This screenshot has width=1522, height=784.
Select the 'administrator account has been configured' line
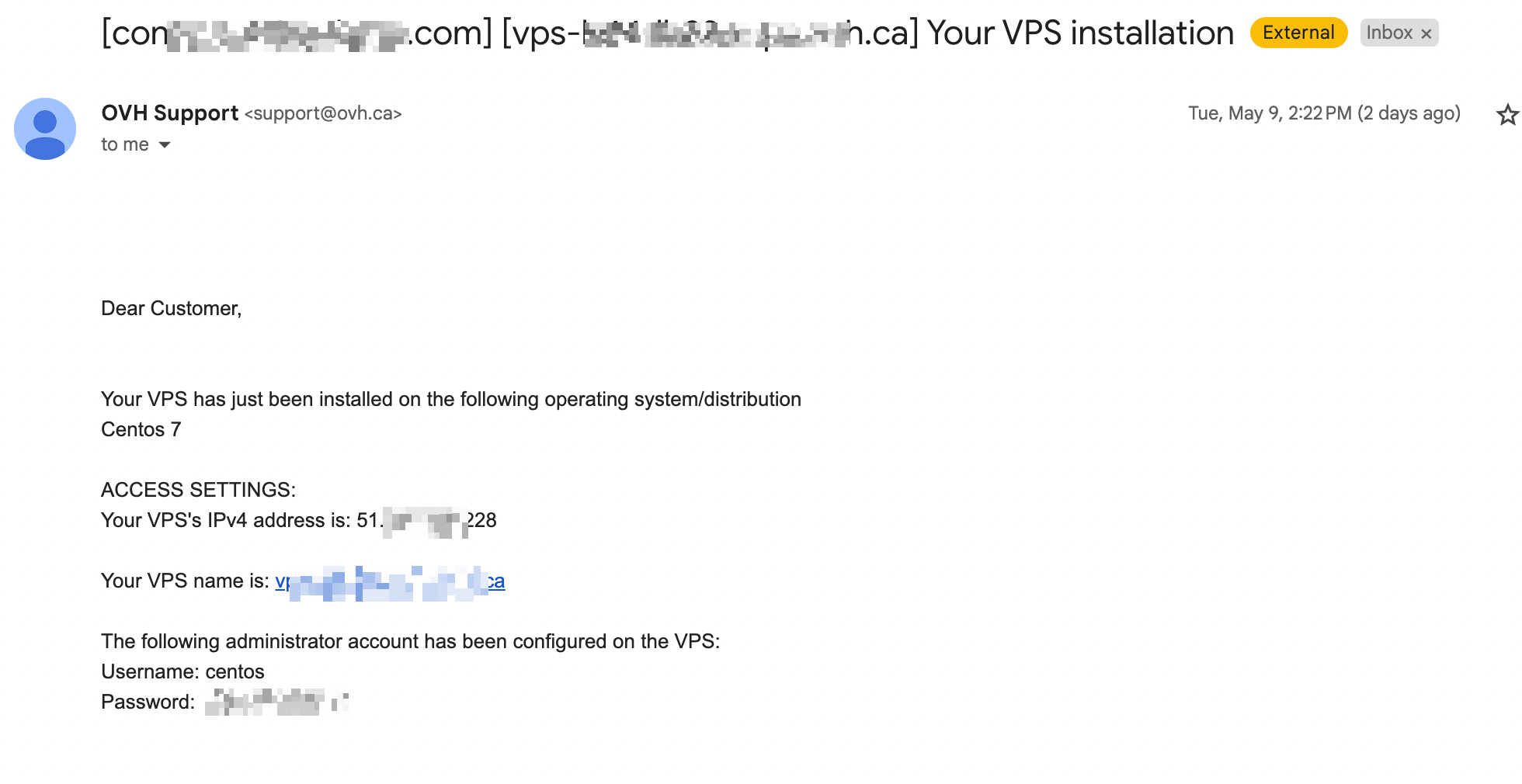coord(411,641)
